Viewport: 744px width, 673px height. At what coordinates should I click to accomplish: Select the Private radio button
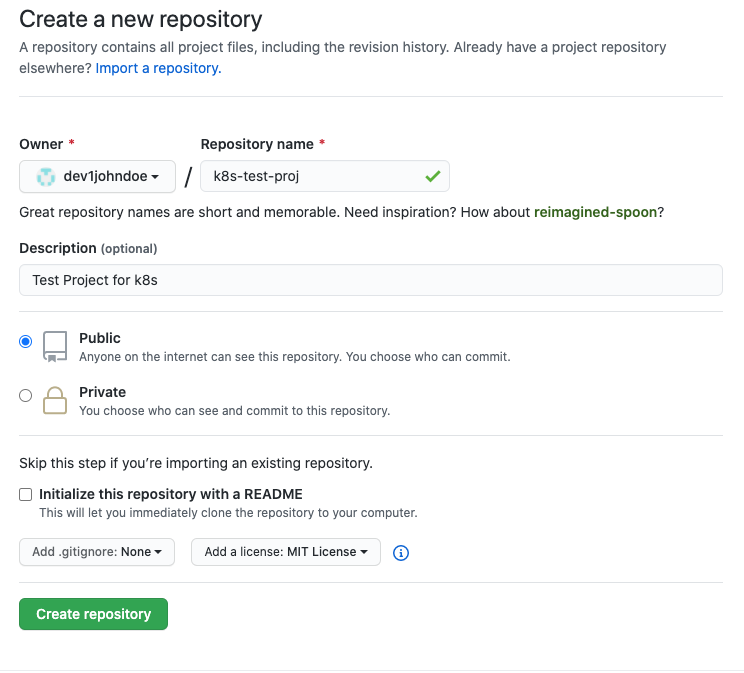(x=26, y=395)
